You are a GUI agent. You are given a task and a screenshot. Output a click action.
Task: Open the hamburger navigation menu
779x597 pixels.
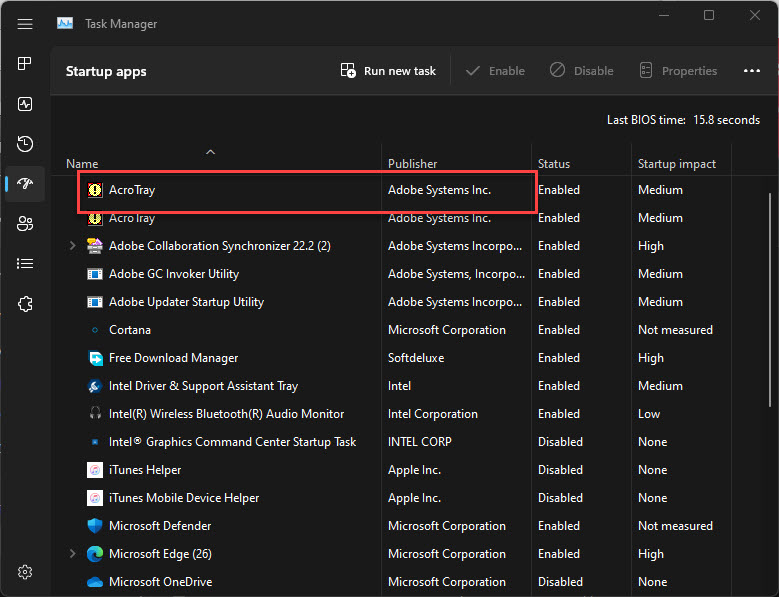coord(25,24)
